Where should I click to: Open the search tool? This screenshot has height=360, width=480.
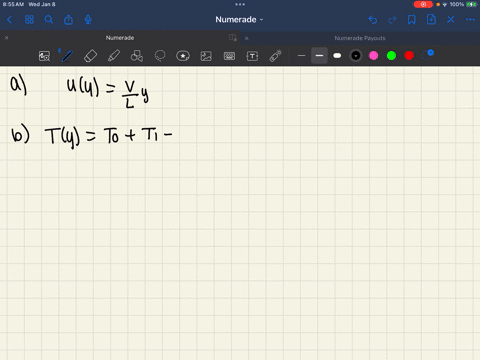coord(49,20)
